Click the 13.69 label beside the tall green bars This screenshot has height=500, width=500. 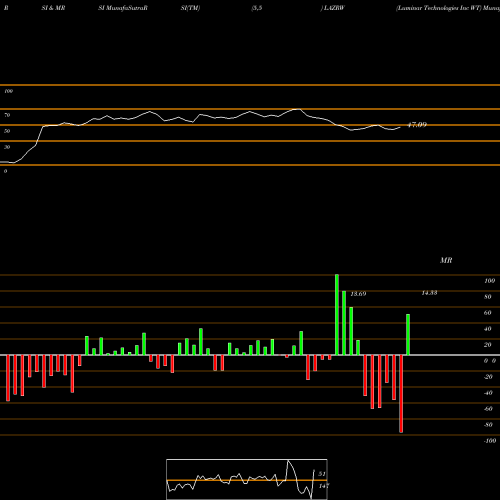point(358,294)
